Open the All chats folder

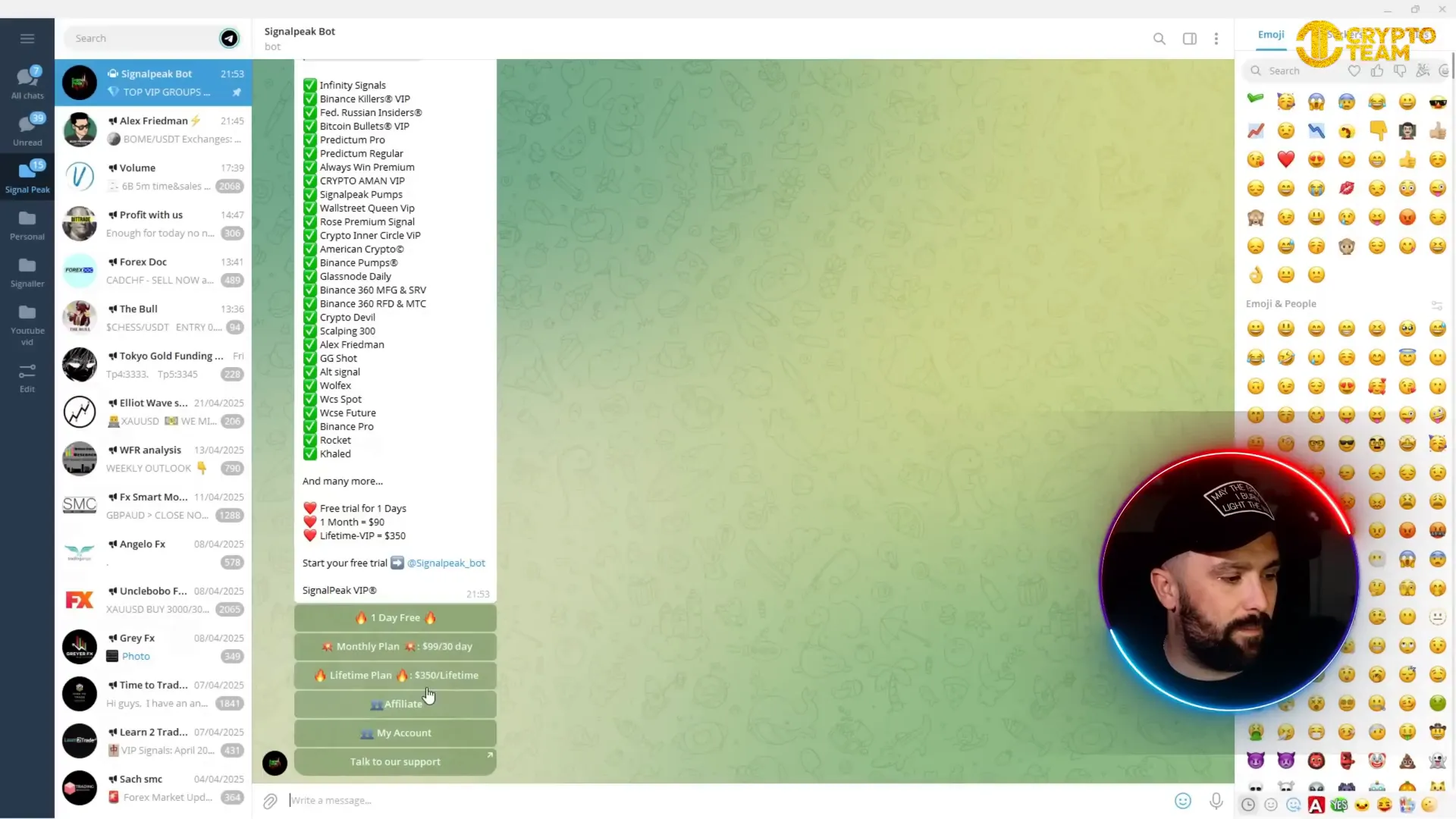click(27, 83)
